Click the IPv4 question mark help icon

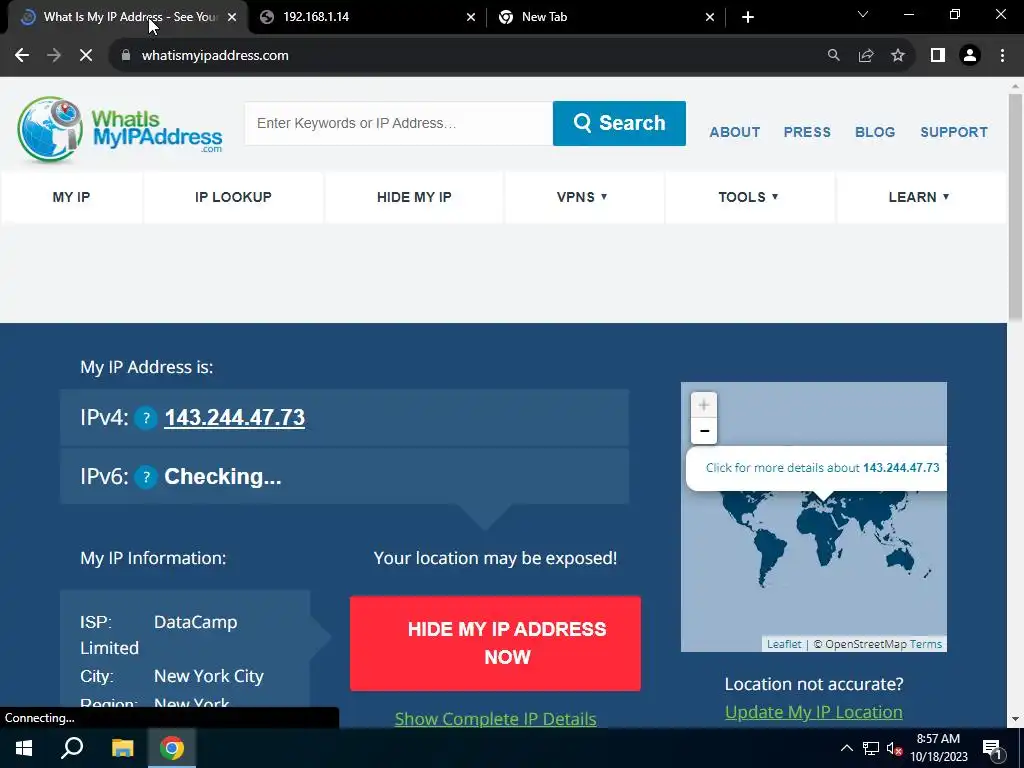tap(146, 418)
